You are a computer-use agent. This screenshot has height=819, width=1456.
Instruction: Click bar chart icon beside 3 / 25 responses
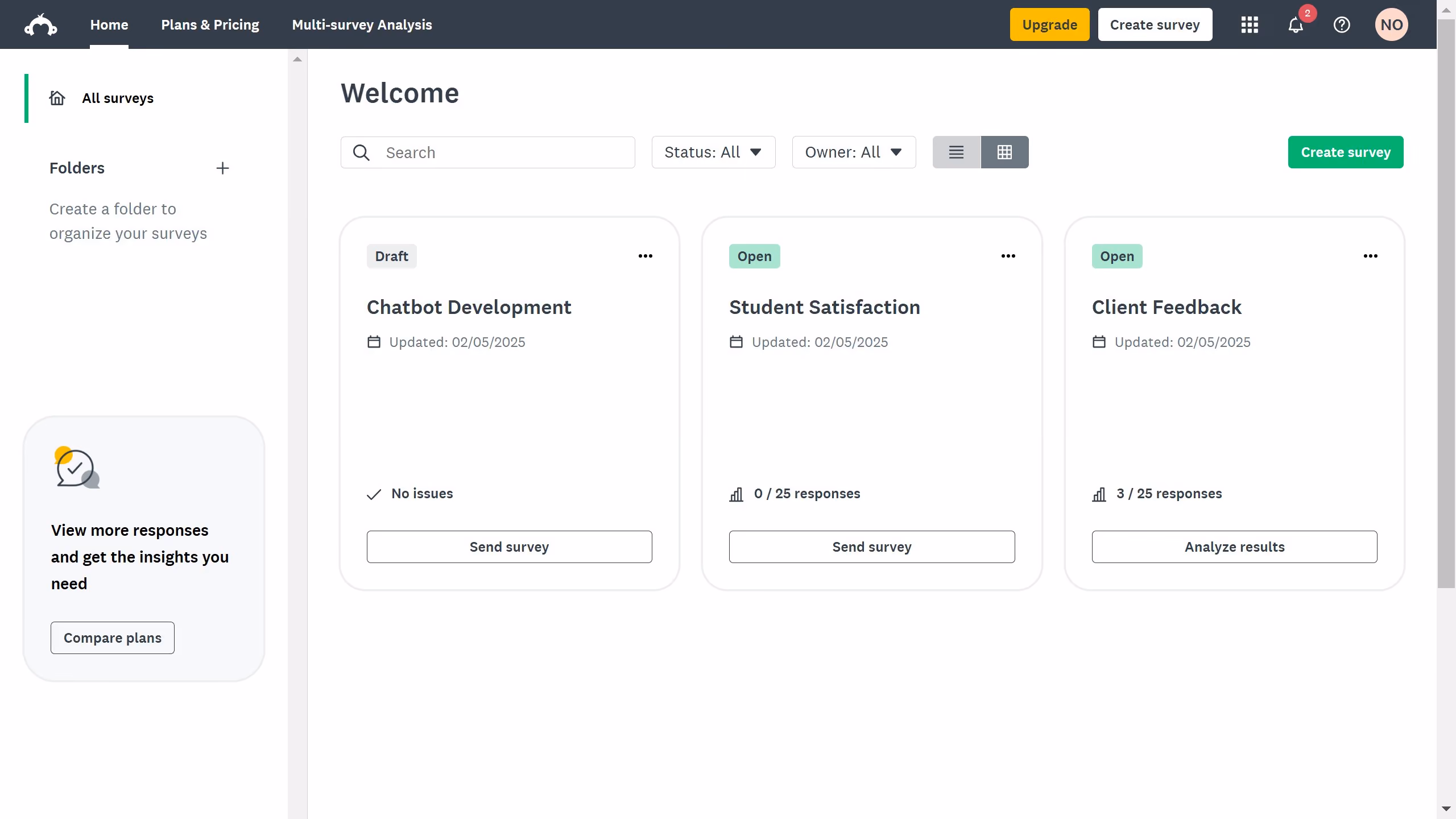coord(1099,494)
